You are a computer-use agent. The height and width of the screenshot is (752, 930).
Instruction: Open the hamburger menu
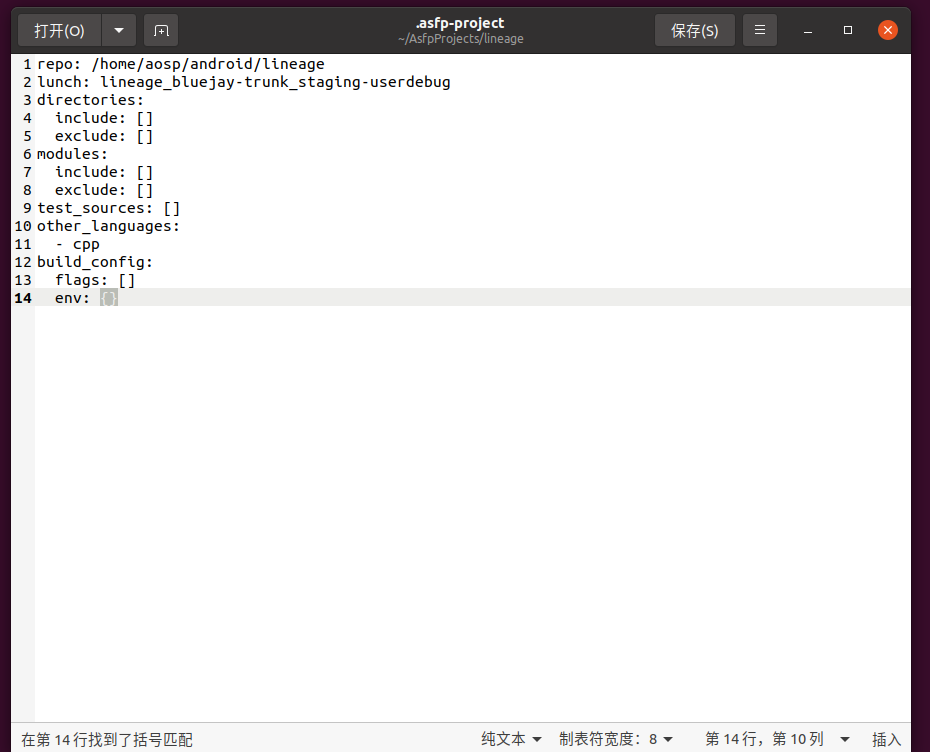tap(759, 30)
